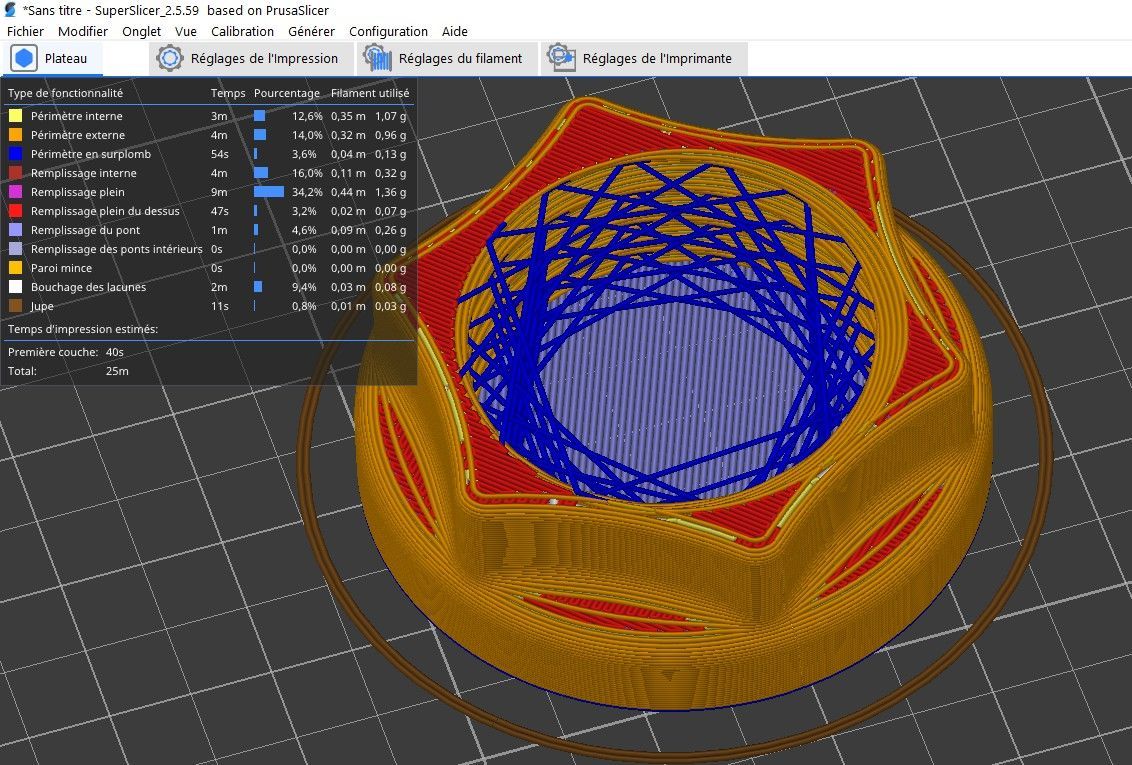Click the blue Périmètre en surplomb swatch

point(15,154)
